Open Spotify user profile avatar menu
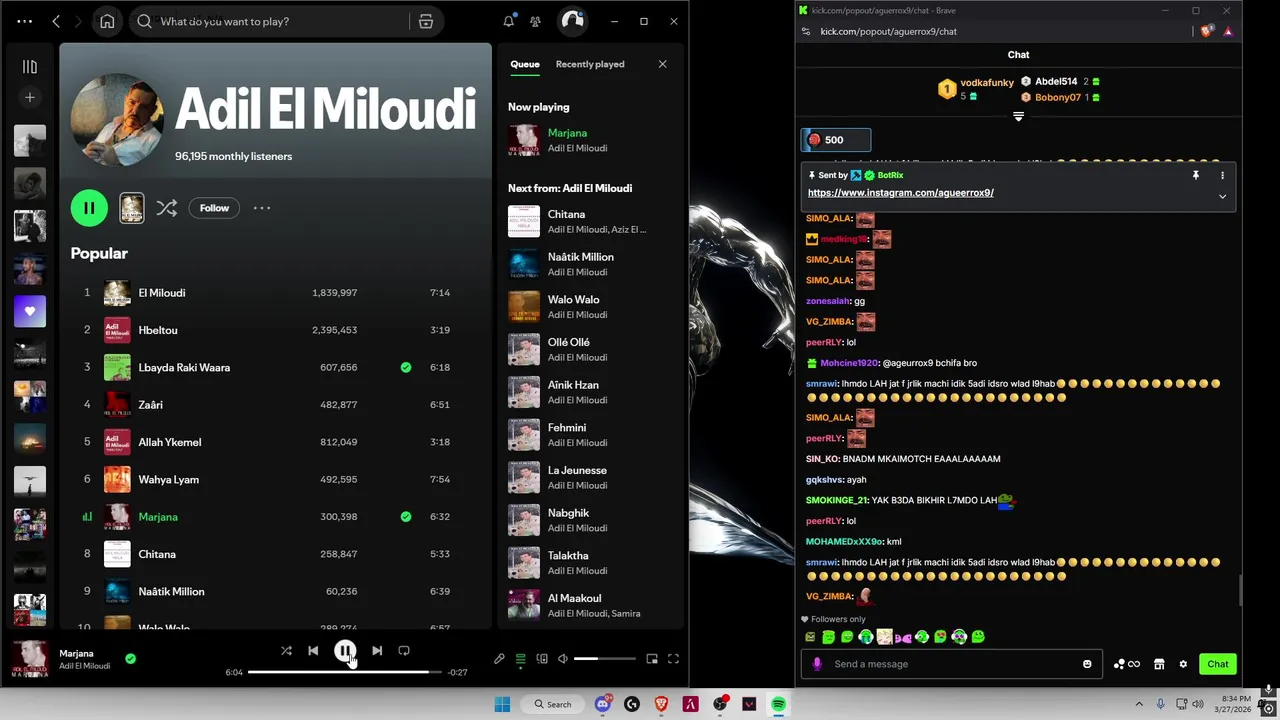This screenshot has height=720, width=1280. pos(572,20)
